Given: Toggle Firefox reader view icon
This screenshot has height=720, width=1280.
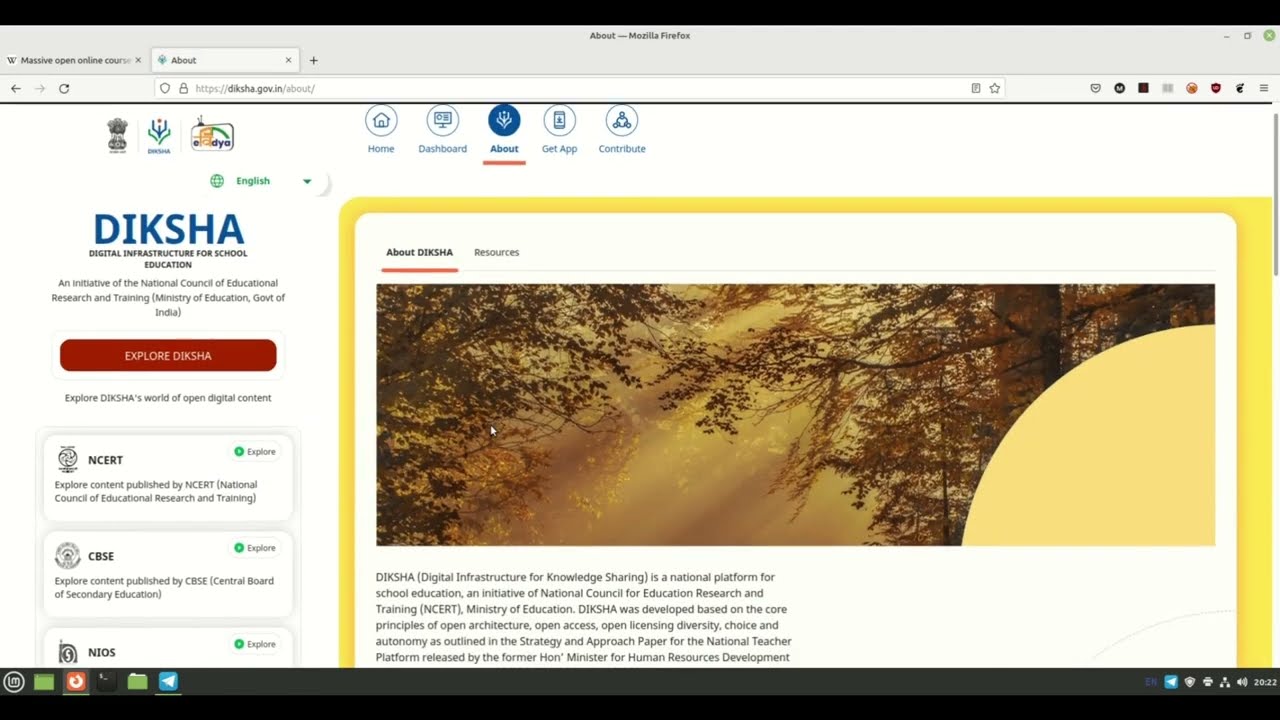Looking at the screenshot, I should click(976, 89).
